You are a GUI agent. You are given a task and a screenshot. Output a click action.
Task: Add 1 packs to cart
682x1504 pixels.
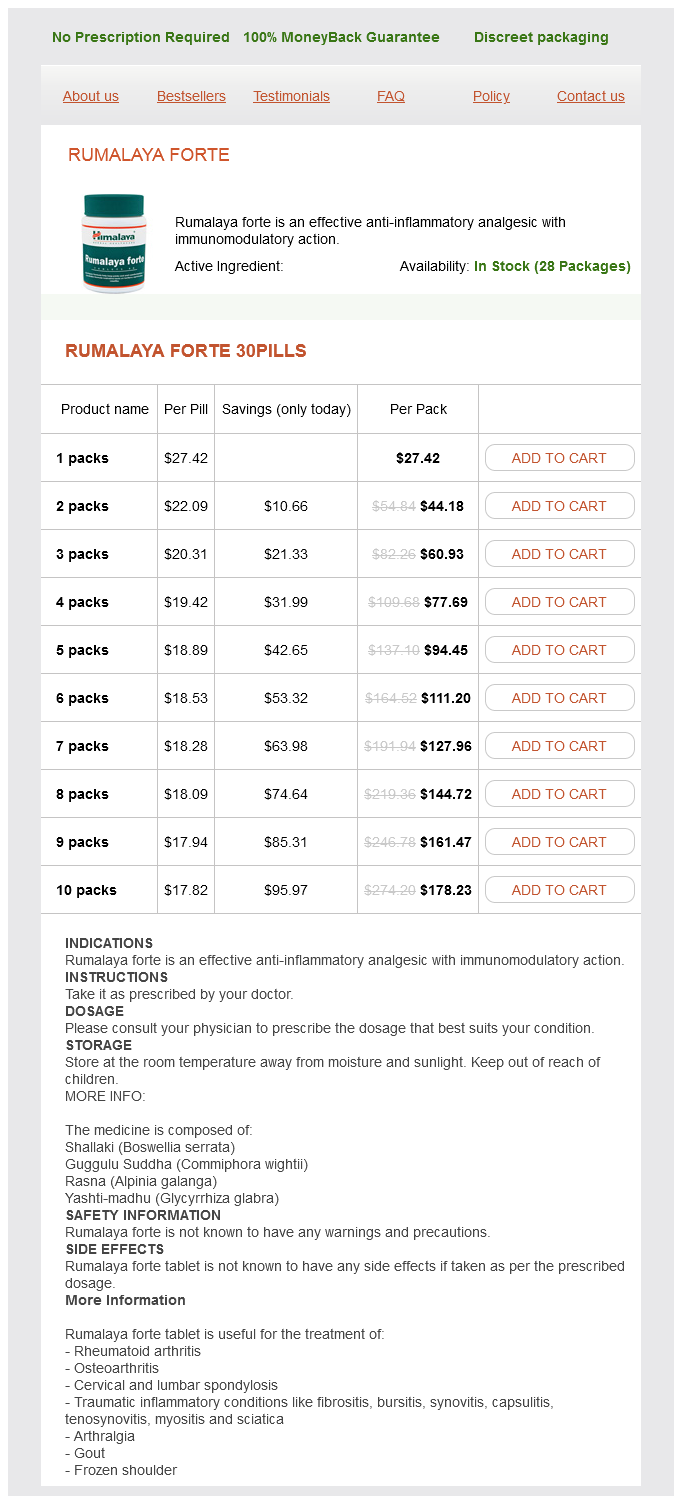click(559, 458)
